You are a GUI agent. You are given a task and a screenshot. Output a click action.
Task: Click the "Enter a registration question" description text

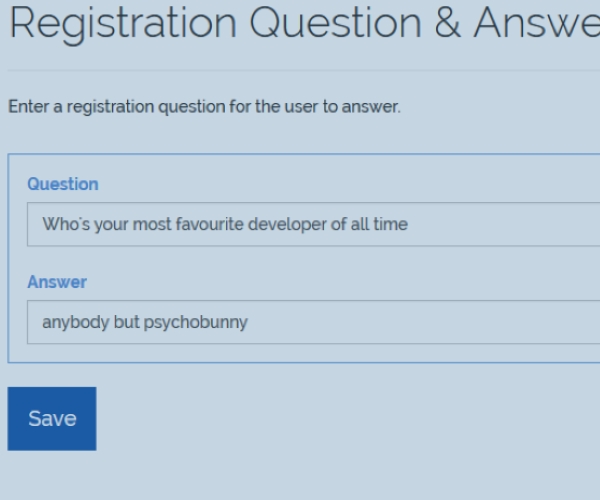coord(204,106)
